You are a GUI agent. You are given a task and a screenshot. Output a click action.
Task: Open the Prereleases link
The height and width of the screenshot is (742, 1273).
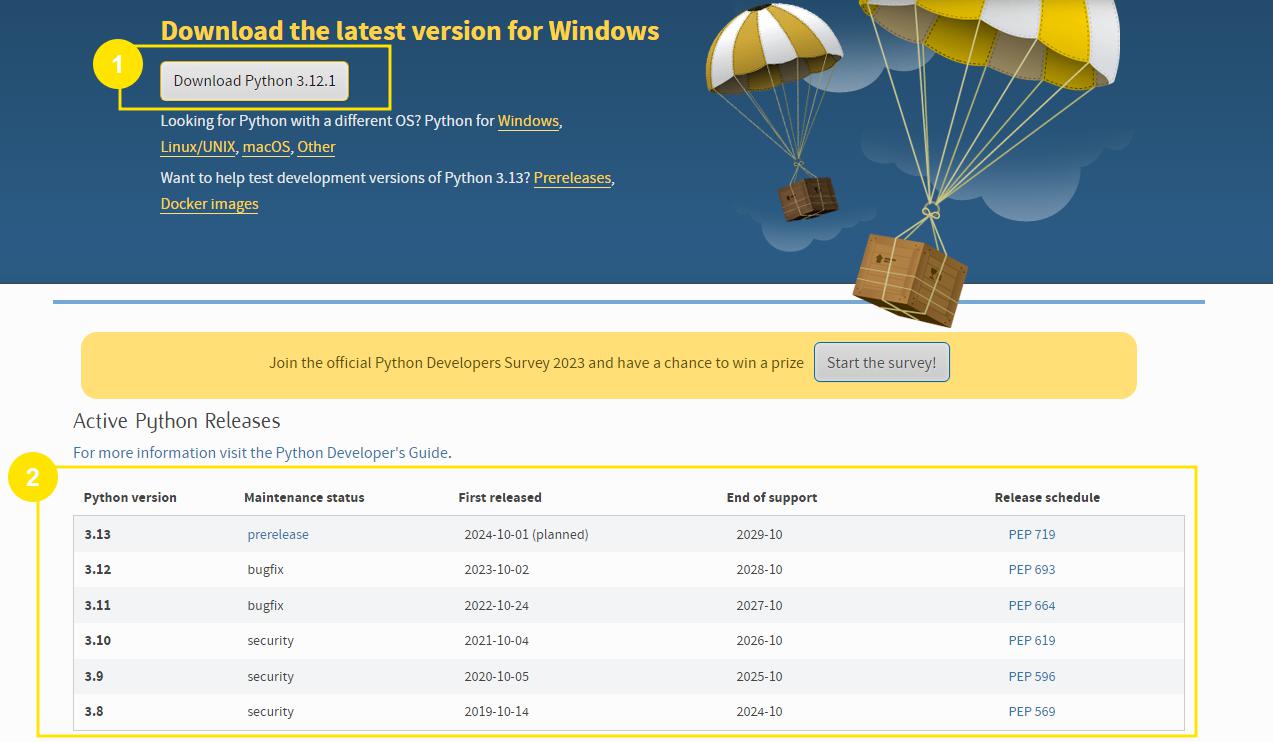(572, 178)
